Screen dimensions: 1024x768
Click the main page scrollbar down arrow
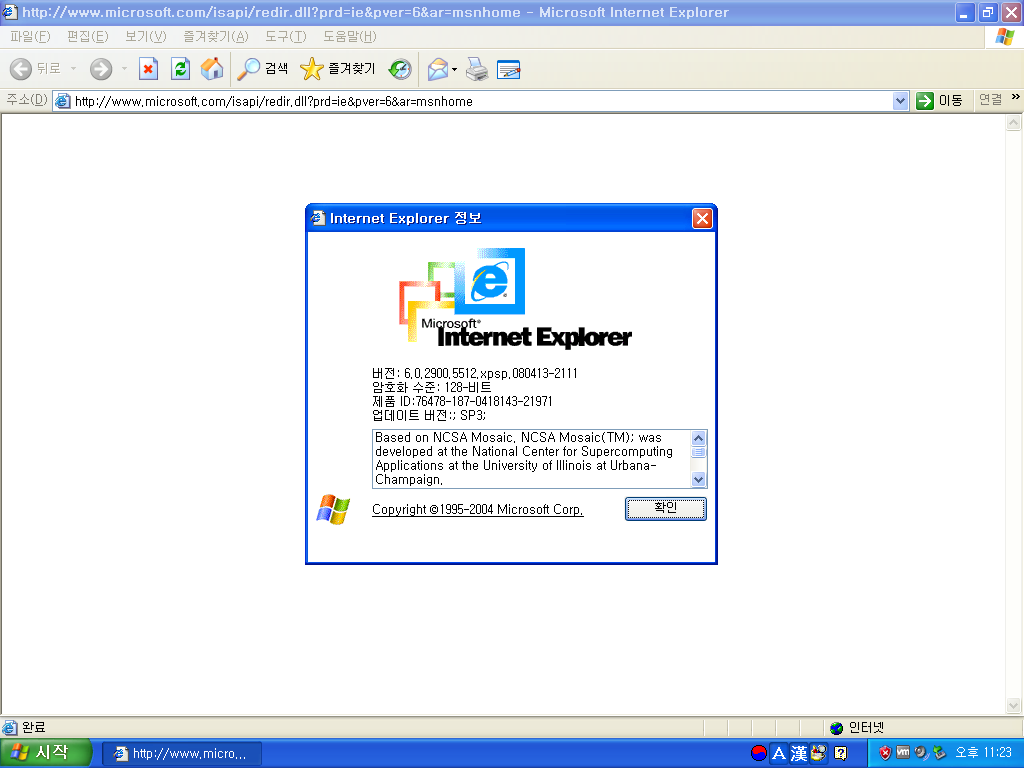(x=1014, y=705)
